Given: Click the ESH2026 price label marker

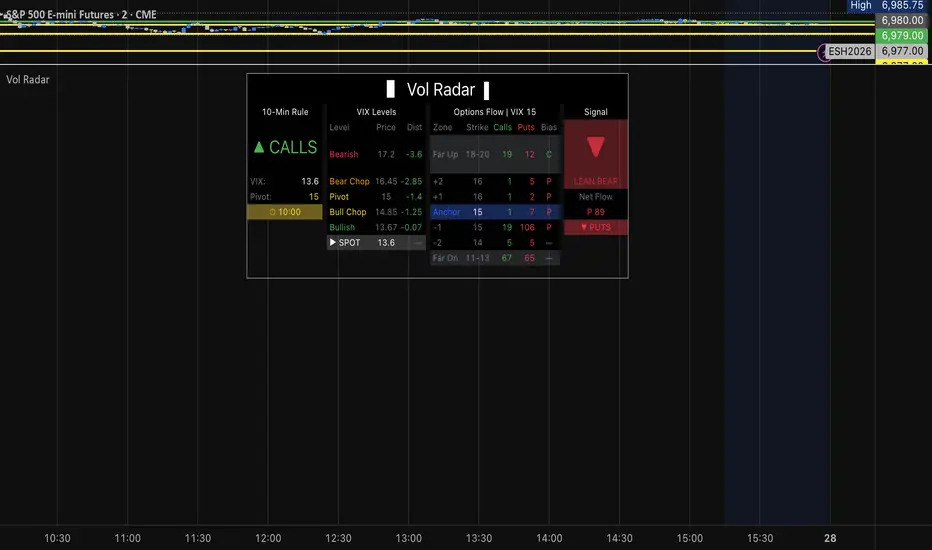Looking at the screenshot, I should pyautogui.click(x=850, y=51).
